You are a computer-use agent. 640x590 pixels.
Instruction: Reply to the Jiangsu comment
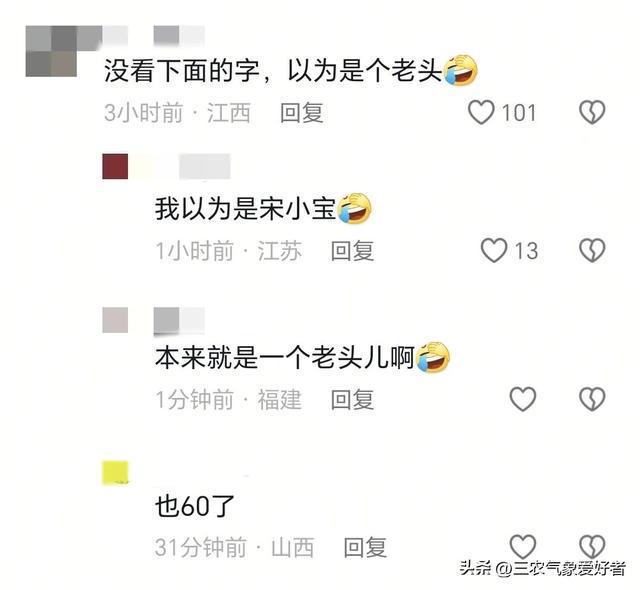(x=353, y=251)
